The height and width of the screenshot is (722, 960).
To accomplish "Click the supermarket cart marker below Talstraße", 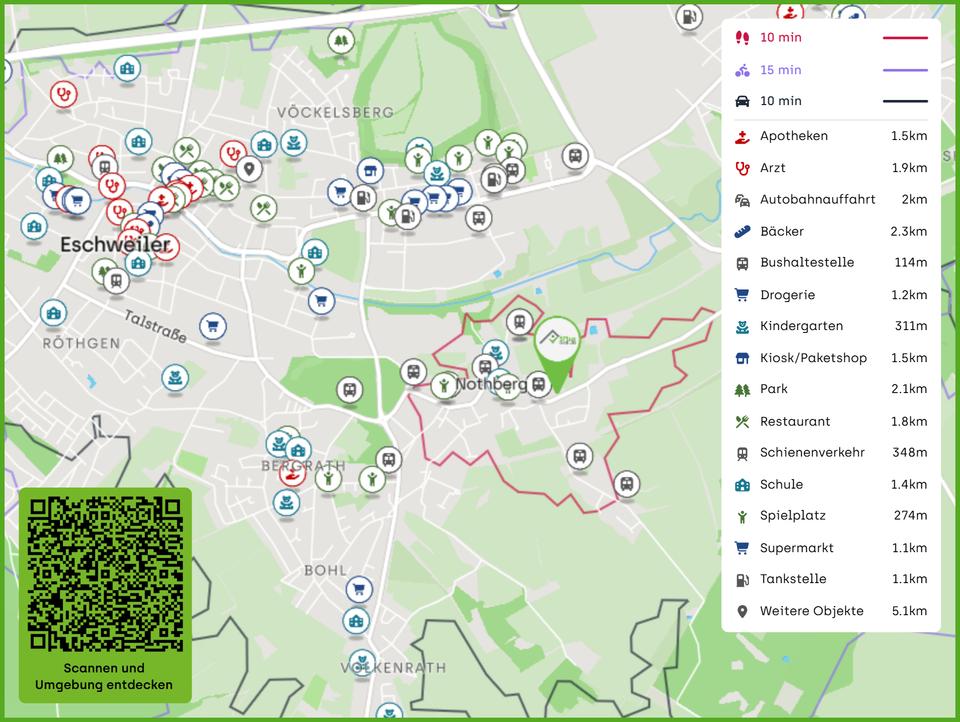I will pos(211,325).
